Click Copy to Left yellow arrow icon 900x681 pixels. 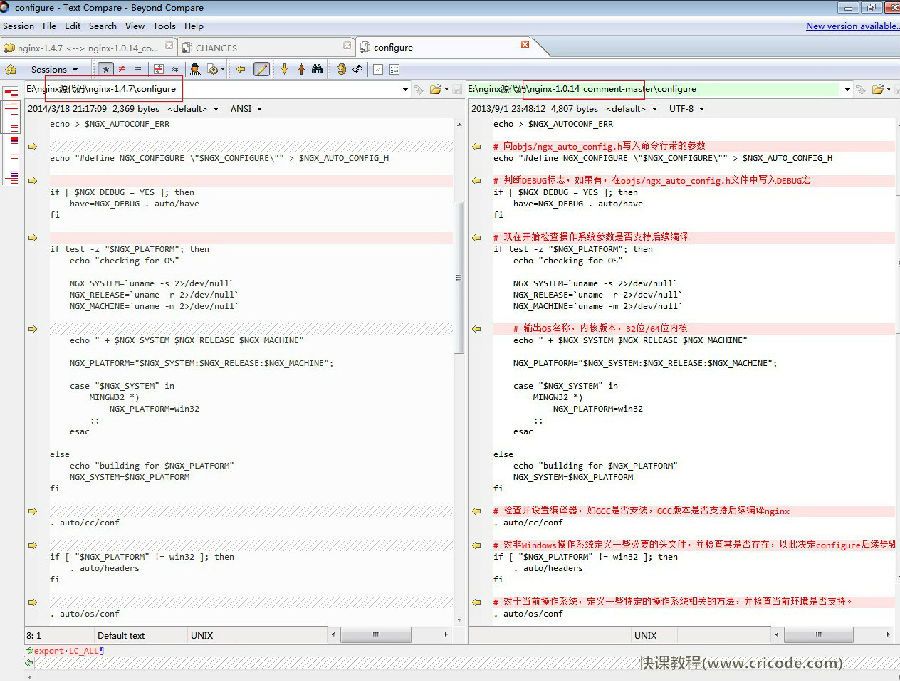[241, 69]
